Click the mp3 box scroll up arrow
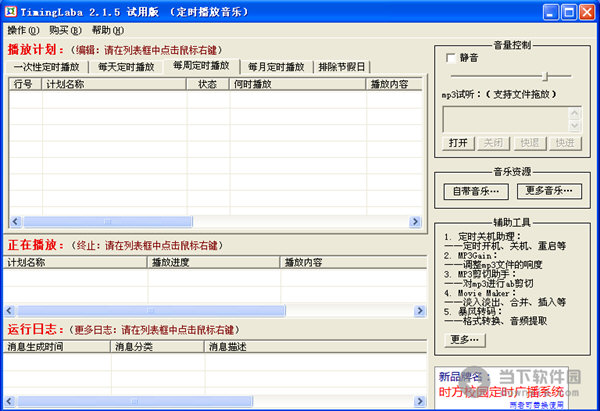The image size is (600, 411). [x=575, y=113]
